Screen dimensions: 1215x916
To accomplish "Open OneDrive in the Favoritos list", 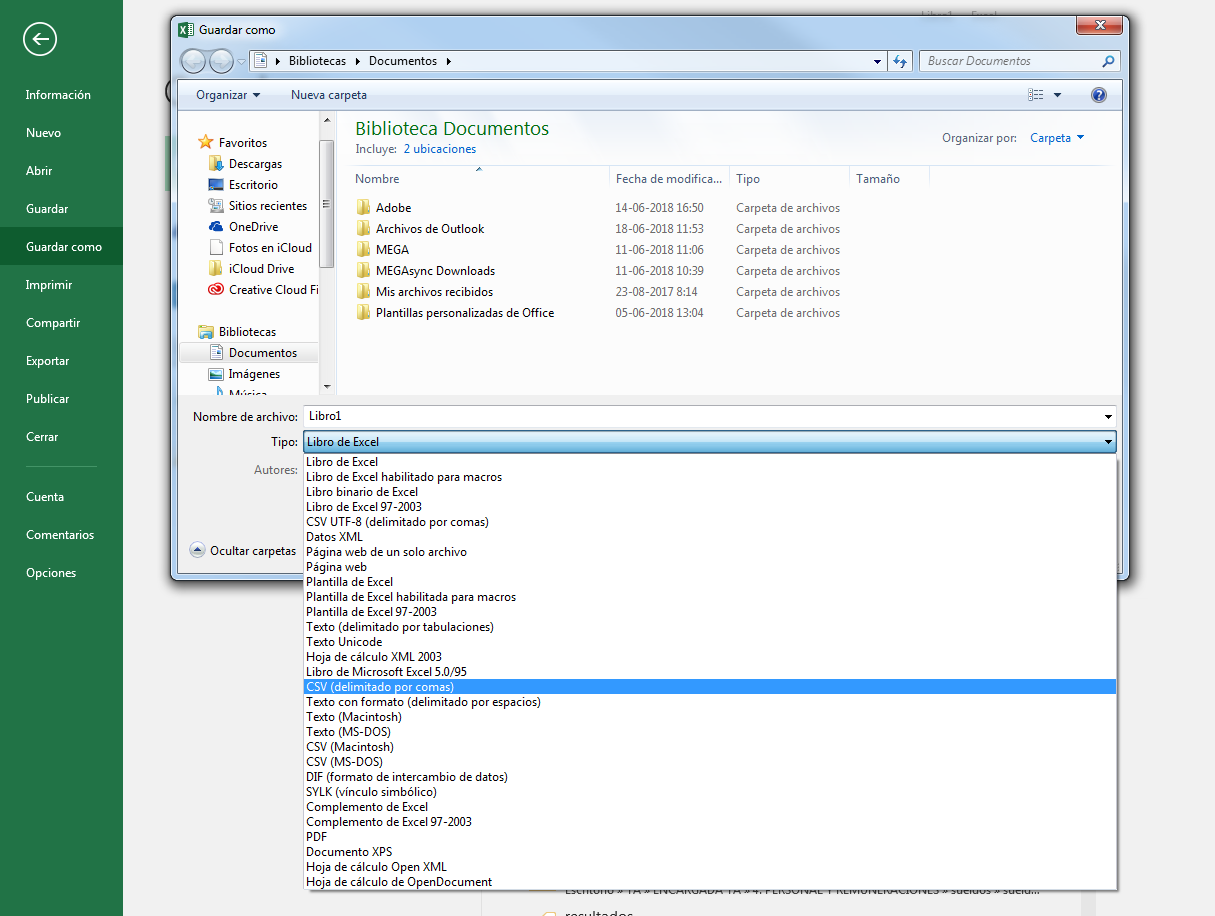I will (x=253, y=227).
